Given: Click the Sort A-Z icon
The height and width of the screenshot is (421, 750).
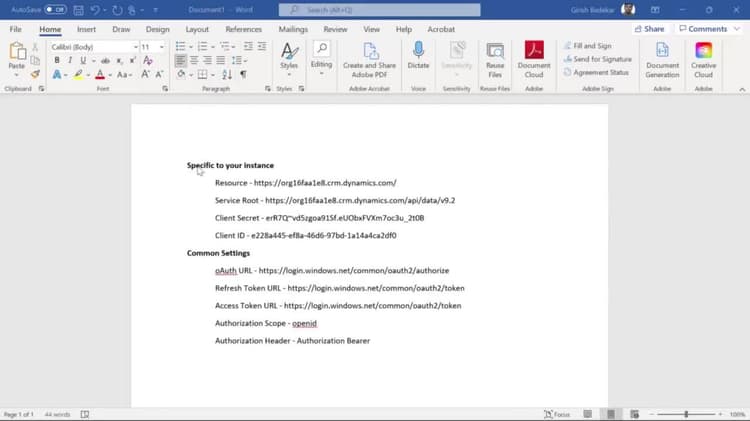Looking at the screenshot, I should 227,74.
